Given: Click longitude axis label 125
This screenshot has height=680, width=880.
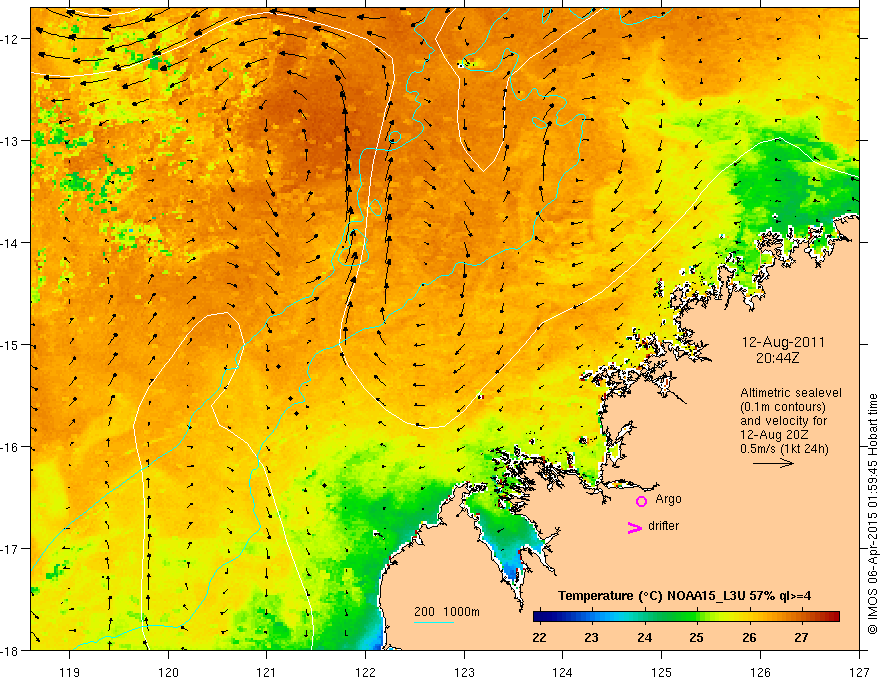Looking at the screenshot, I should tap(662, 672).
